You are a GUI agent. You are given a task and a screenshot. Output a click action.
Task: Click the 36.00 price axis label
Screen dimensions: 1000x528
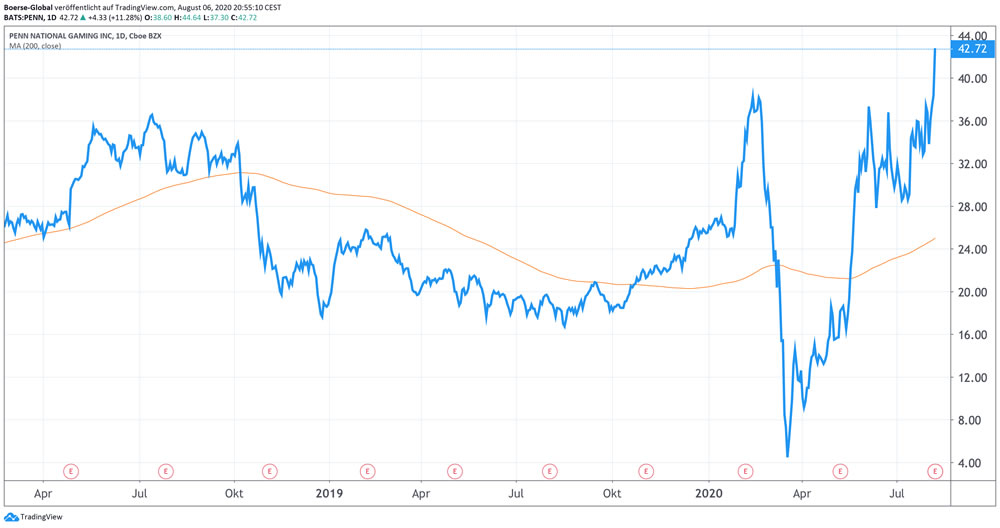(972, 121)
